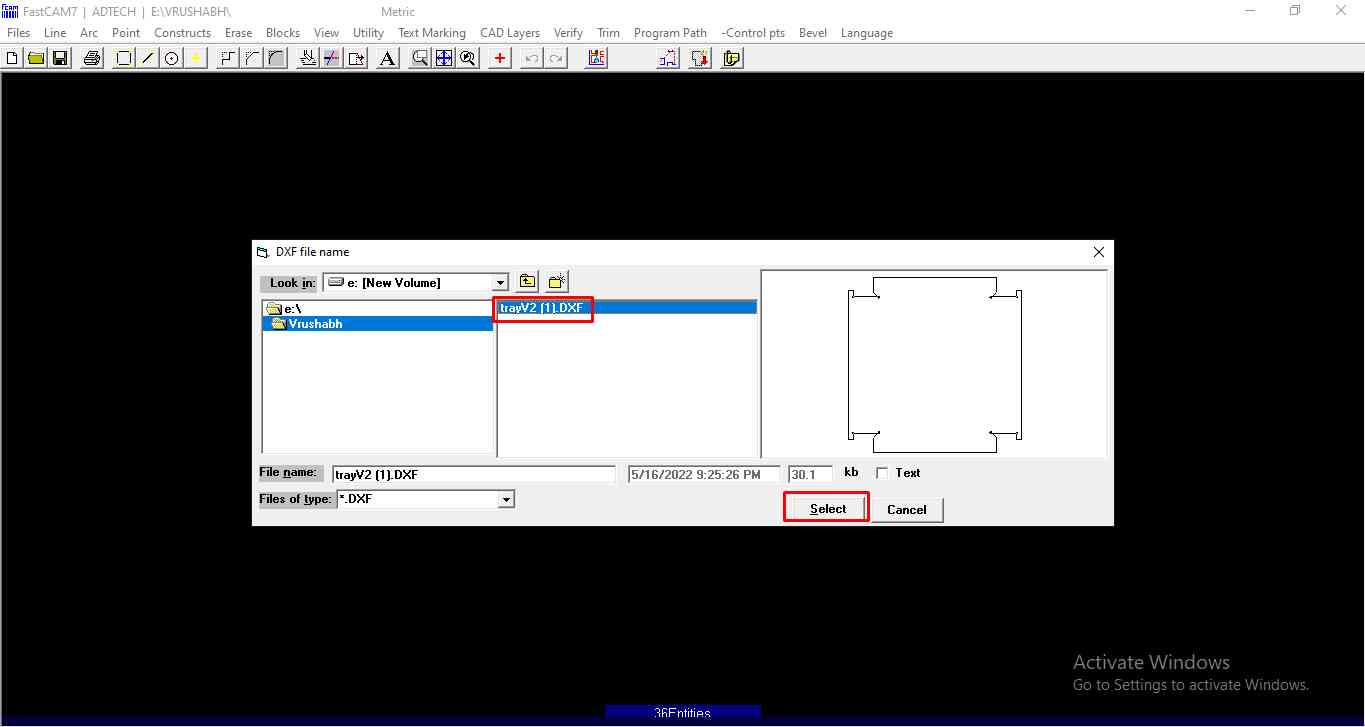This screenshot has height=727, width=1365.
Task: Create new folder in DXF dialog
Action: 557,282
